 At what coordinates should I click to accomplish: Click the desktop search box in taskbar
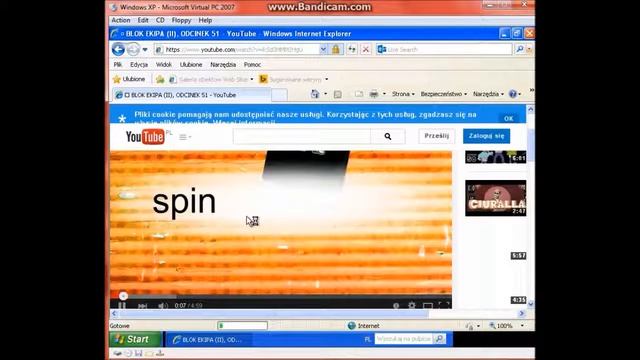(x=403, y=339)
